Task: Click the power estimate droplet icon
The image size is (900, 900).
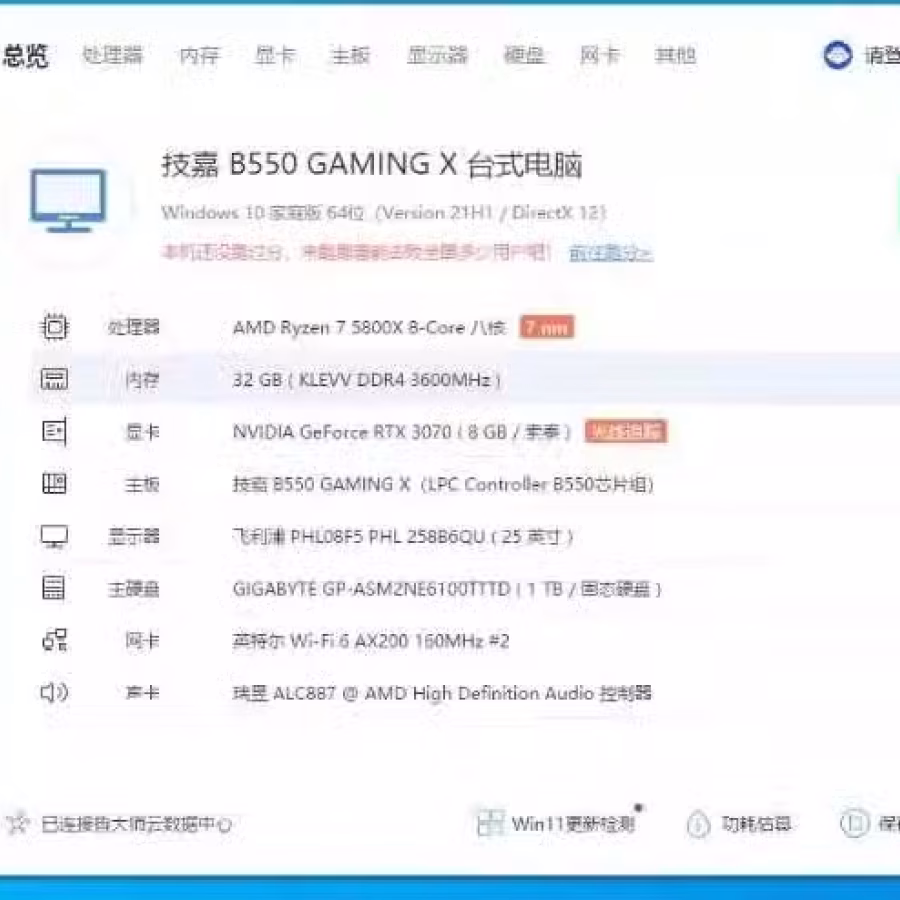Action: click(699, 825)
